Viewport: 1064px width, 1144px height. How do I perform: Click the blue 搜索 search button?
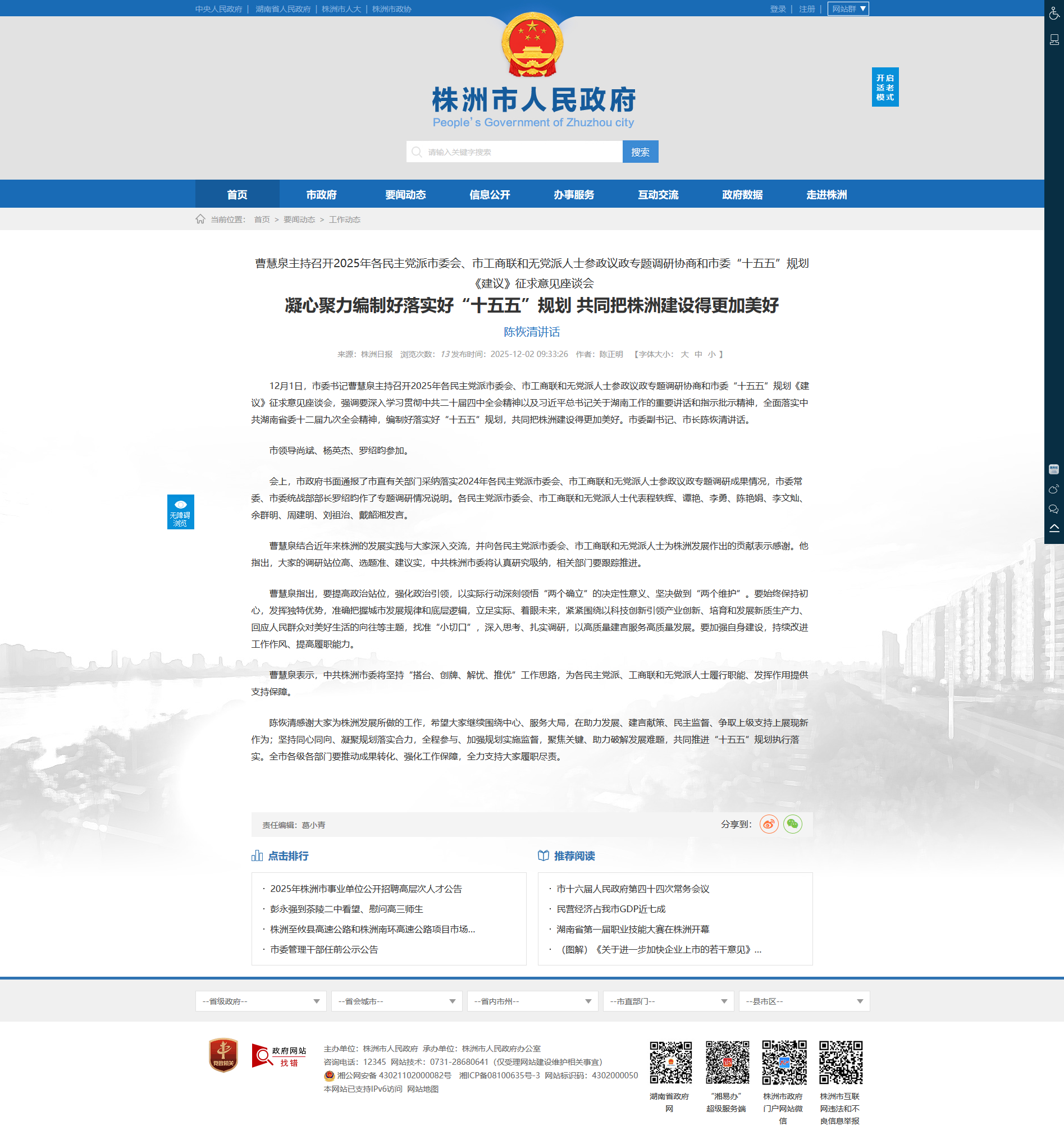point(640,152)
